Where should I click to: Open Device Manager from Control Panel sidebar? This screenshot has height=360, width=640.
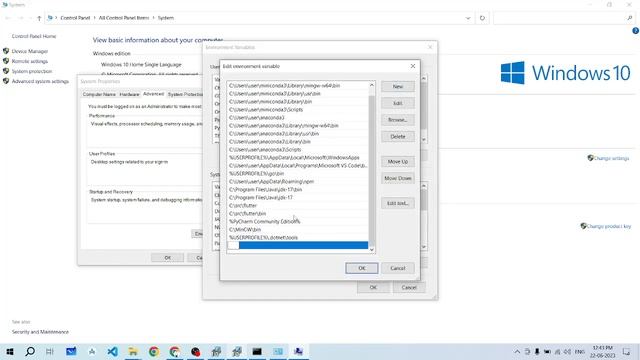30,51
